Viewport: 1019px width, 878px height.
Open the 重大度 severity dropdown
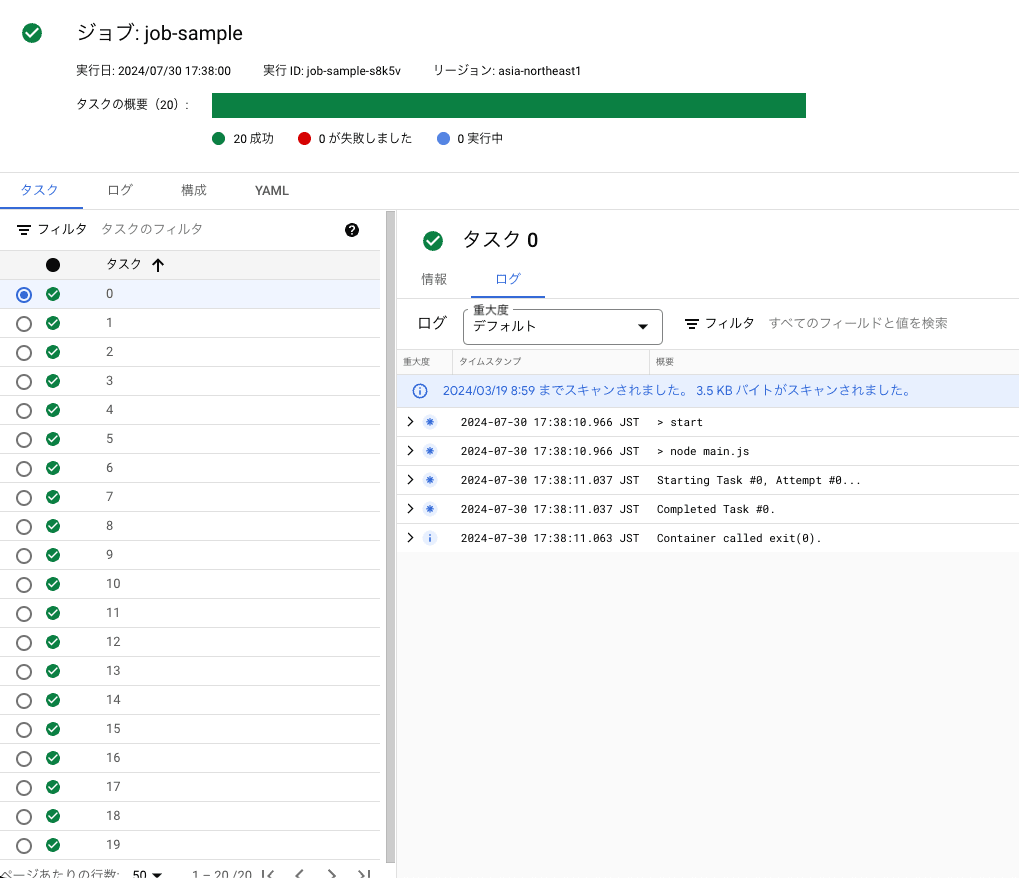click(x=562, y=326)
